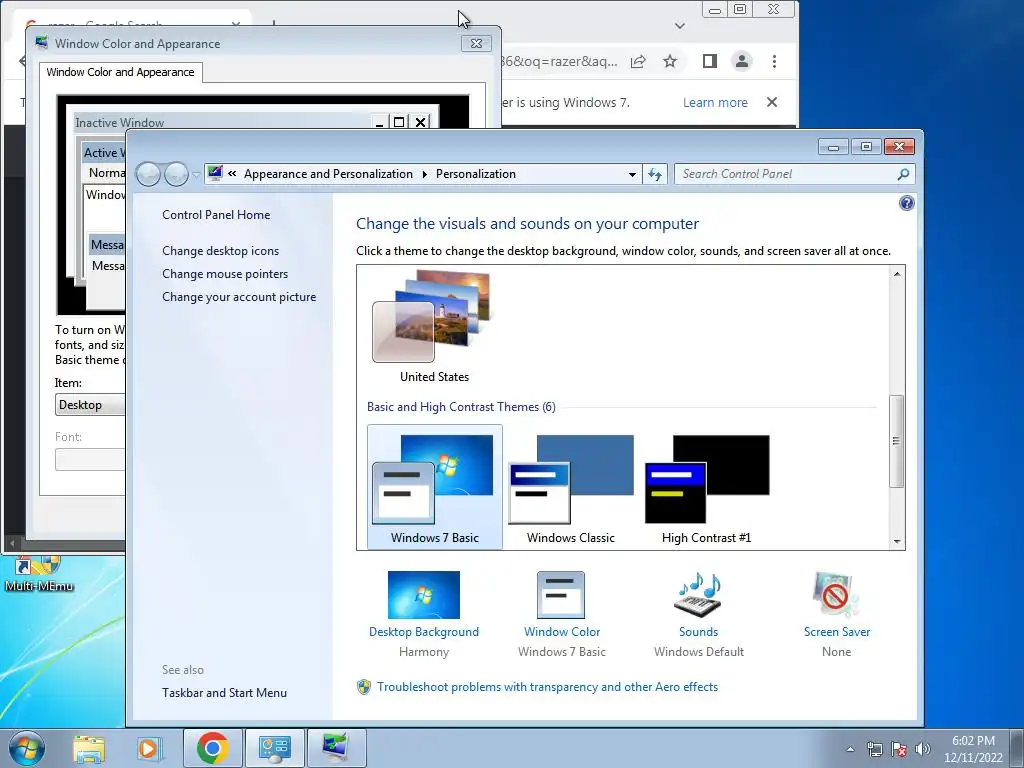Open the Multi-MEmu desktop shortcut
Viewport: 1024px width, 768px height.
39,575
